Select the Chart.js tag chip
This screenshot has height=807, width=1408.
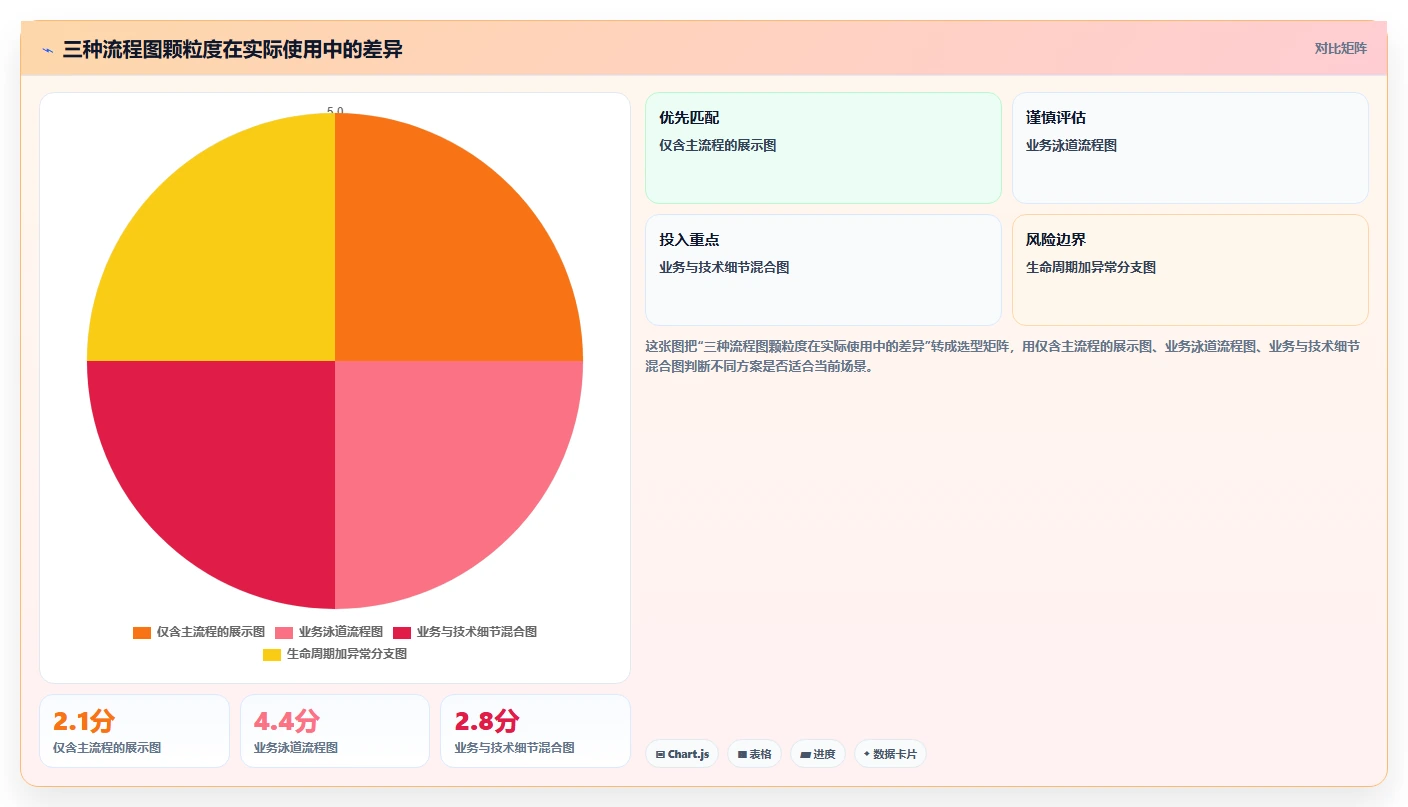[682, 754]
